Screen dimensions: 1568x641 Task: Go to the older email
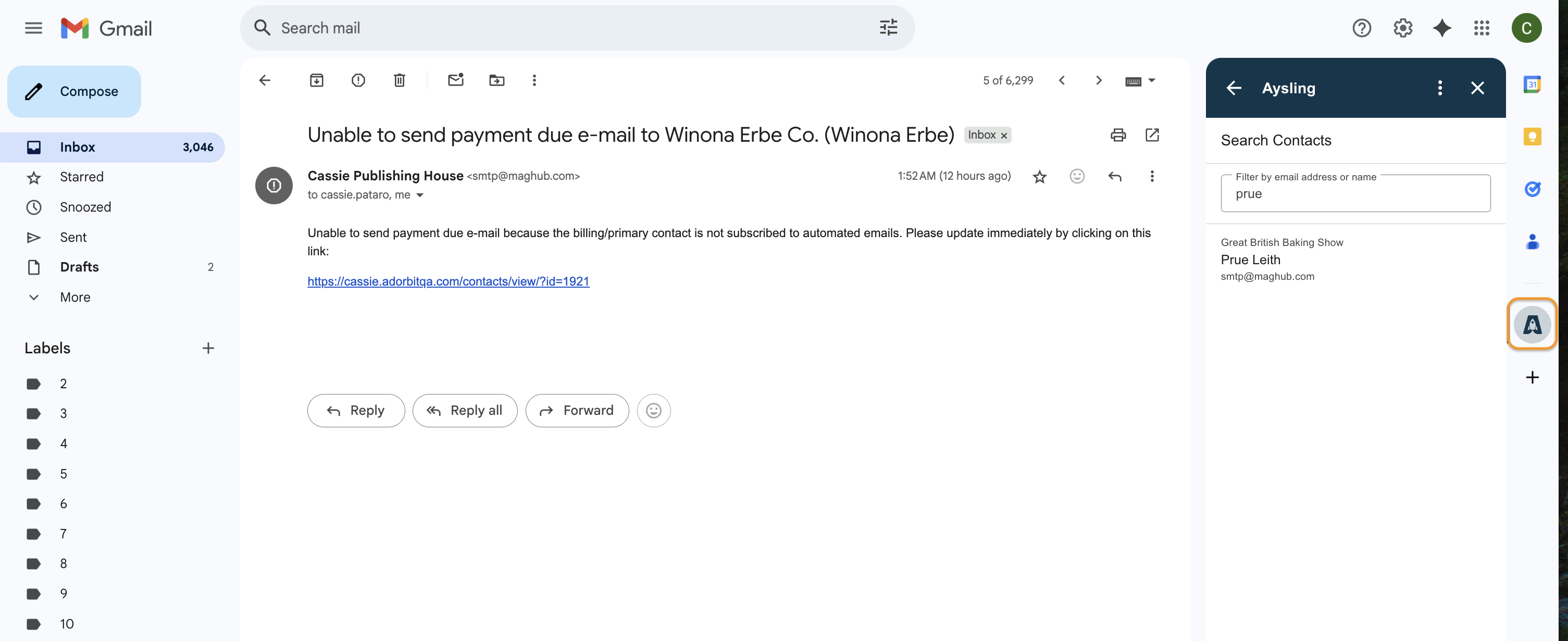click(1099, 80)
